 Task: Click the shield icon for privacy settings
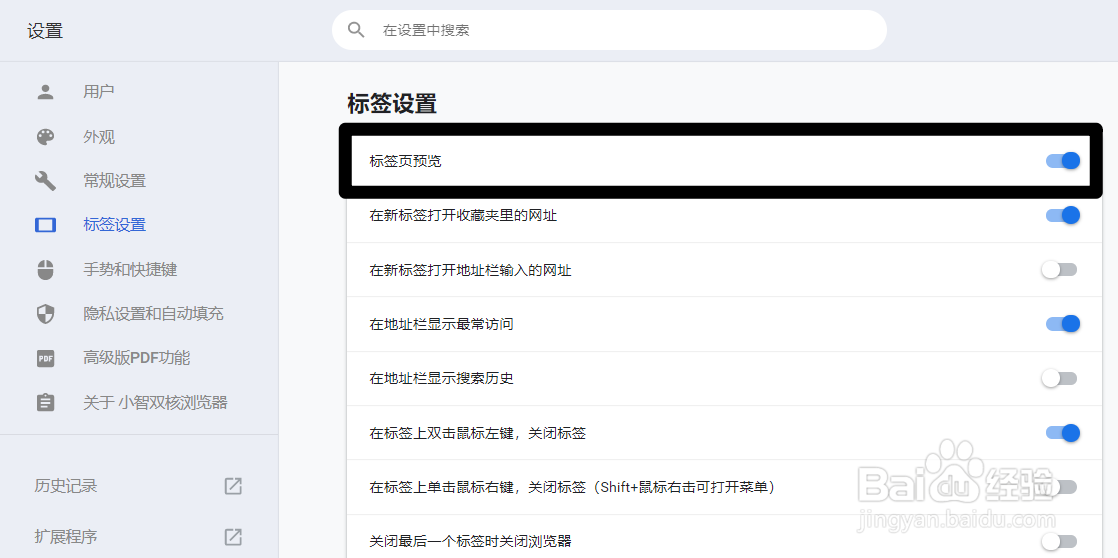pyautogui.click(x=45, y=314)
